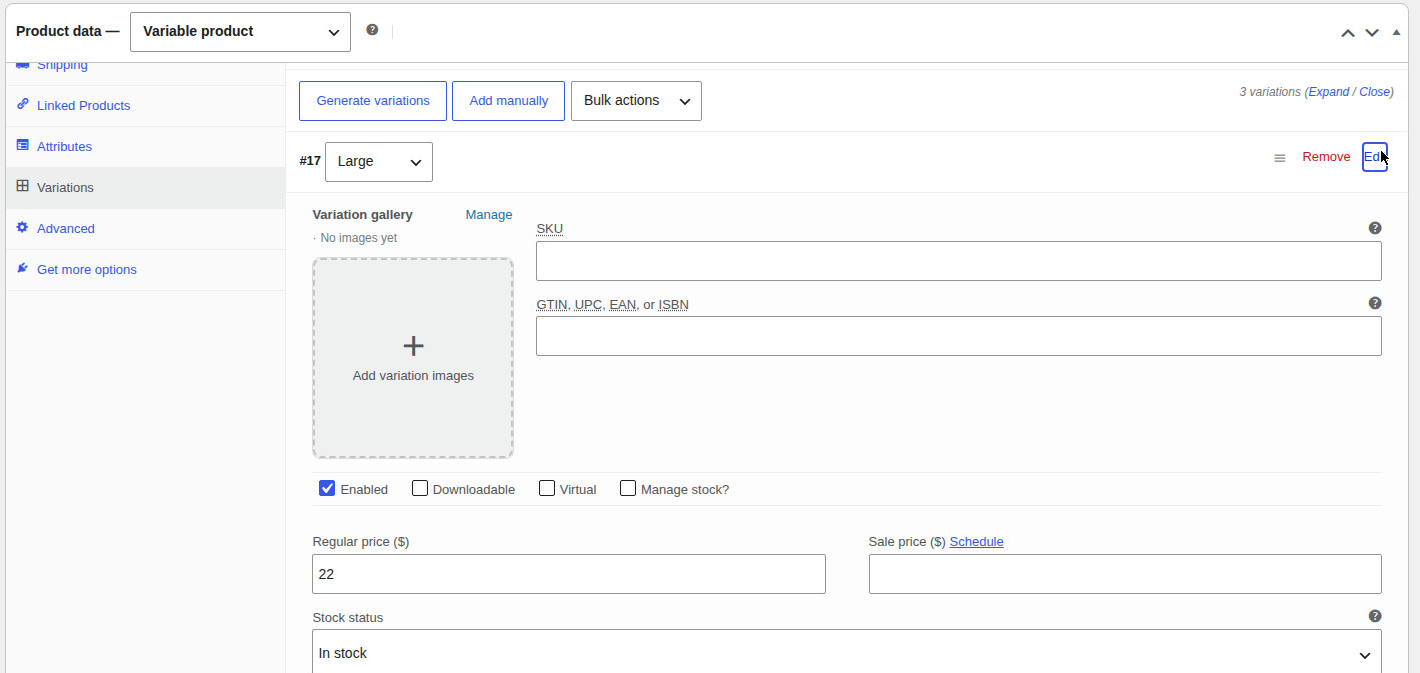Click the Add manually button
1420x673 pixels.
tap(509, 101)
